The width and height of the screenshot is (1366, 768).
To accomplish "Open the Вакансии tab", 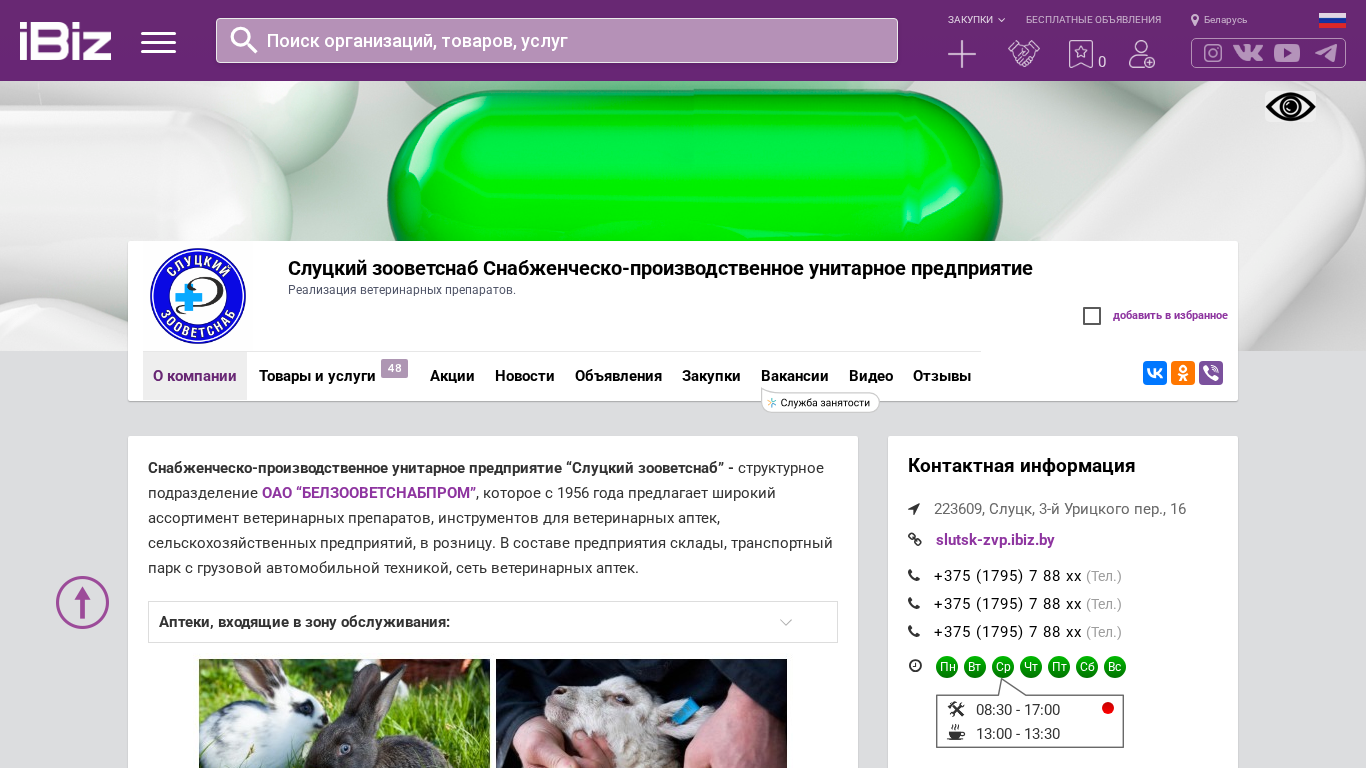I will [x=795, y=376].
